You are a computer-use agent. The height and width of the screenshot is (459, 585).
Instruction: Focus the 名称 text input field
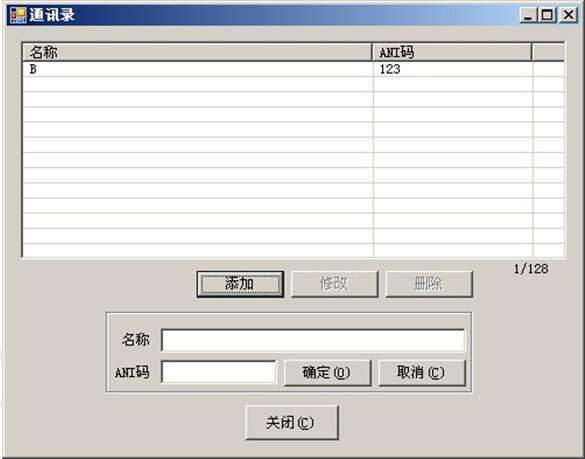pos(313,340)
